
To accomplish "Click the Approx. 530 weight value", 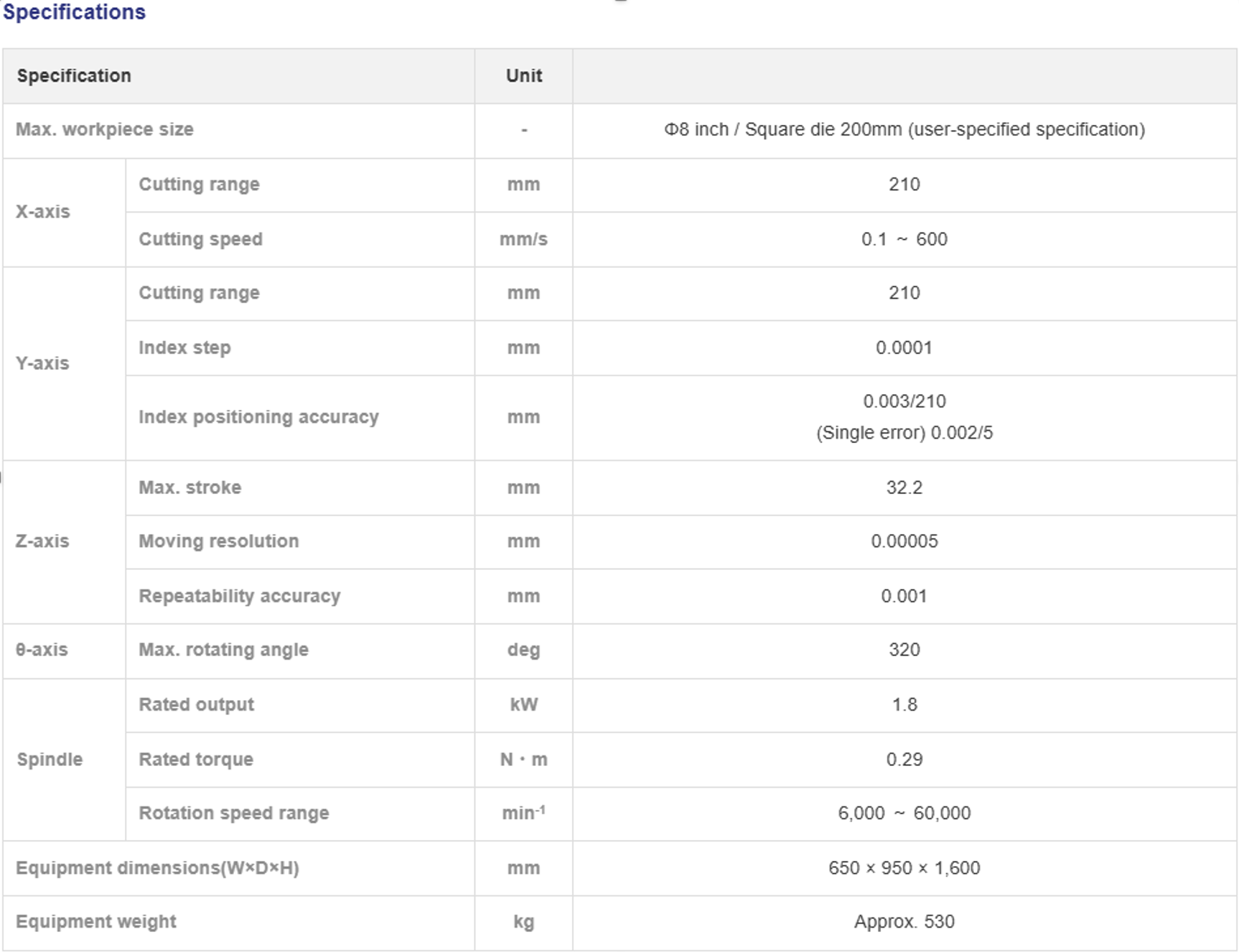I will pos(904,922).
